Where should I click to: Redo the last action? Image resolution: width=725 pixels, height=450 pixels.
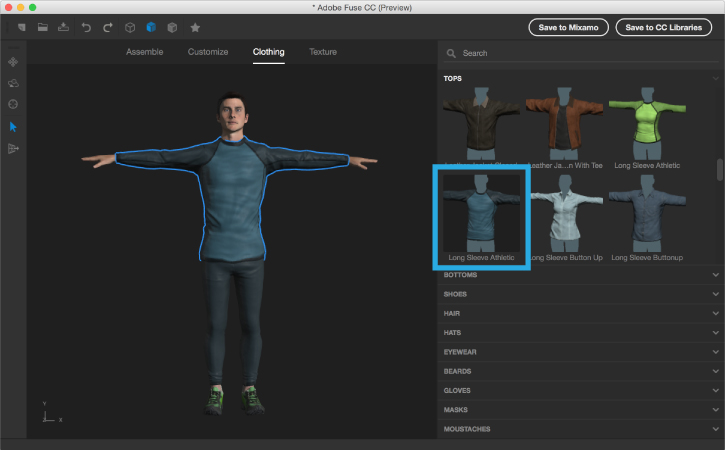click(x=107, y=28)
